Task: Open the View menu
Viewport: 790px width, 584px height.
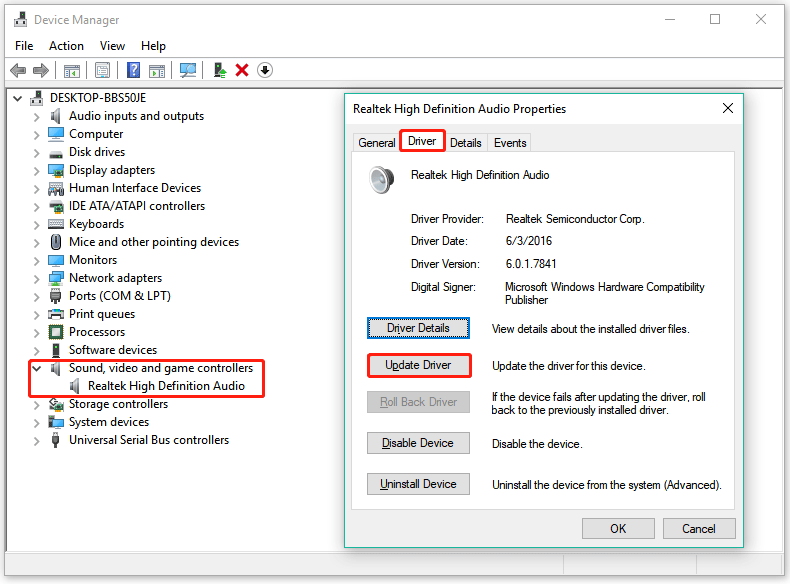Action: tap(112, 46)
